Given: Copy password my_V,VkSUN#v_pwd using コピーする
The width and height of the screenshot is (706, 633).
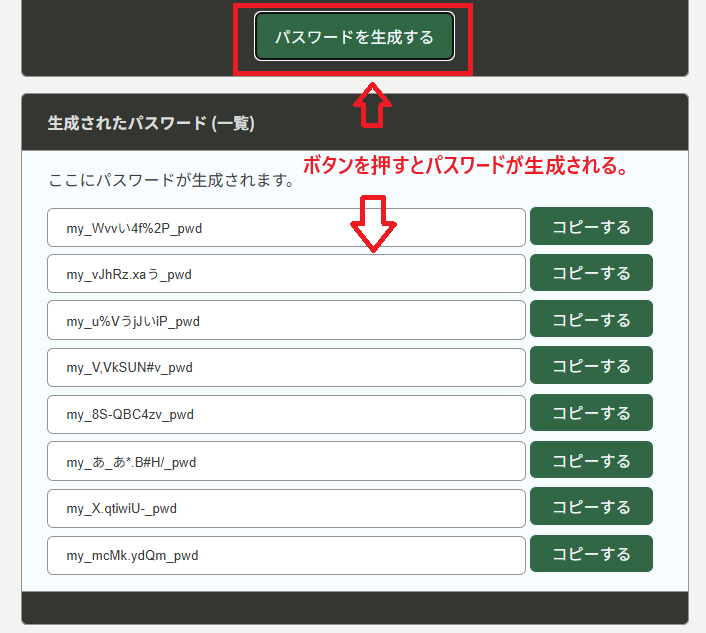Looking at the screenshot, I should pyautogui.click(x=591, y=365).
